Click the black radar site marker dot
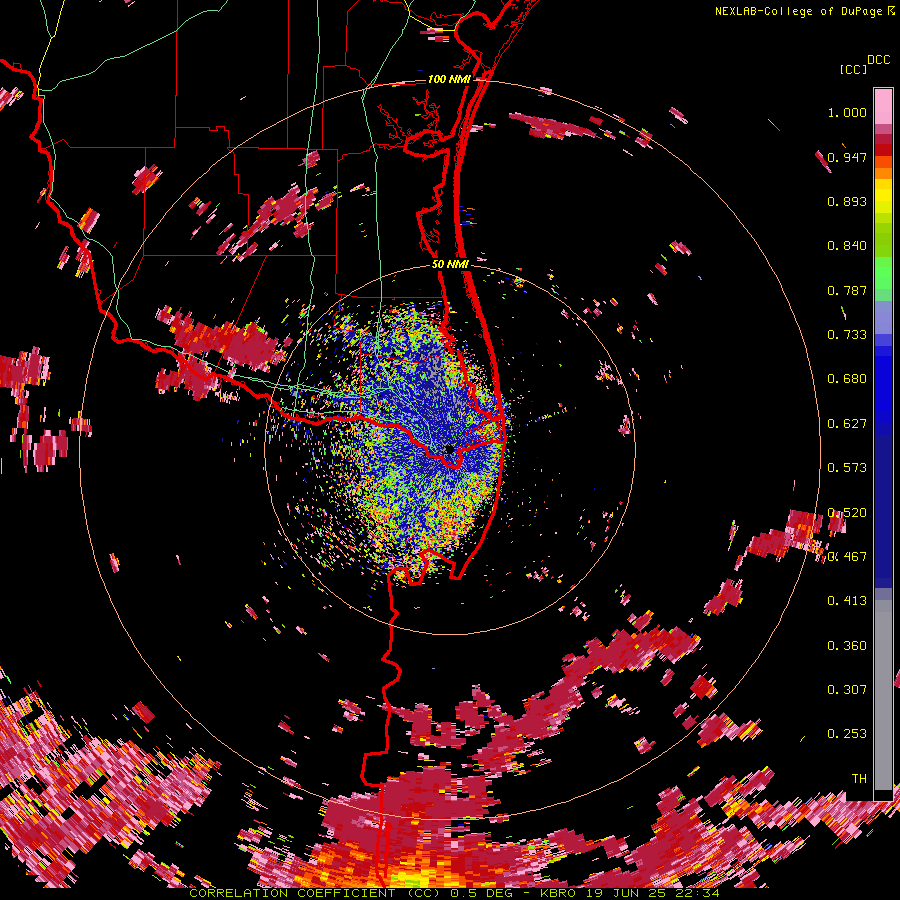 click(x=449, y=449)
